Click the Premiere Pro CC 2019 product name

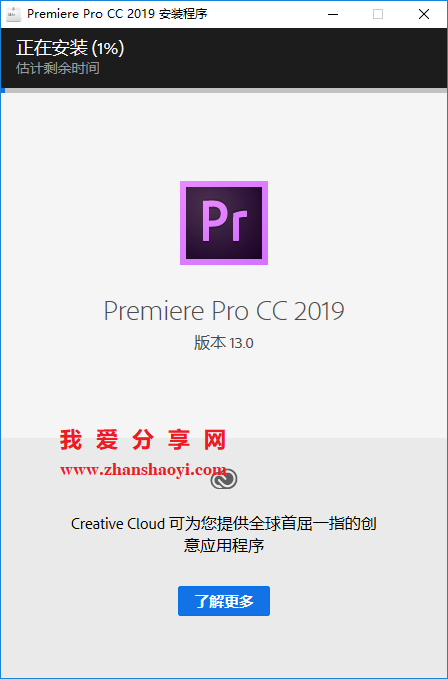(x=224, y=310)
